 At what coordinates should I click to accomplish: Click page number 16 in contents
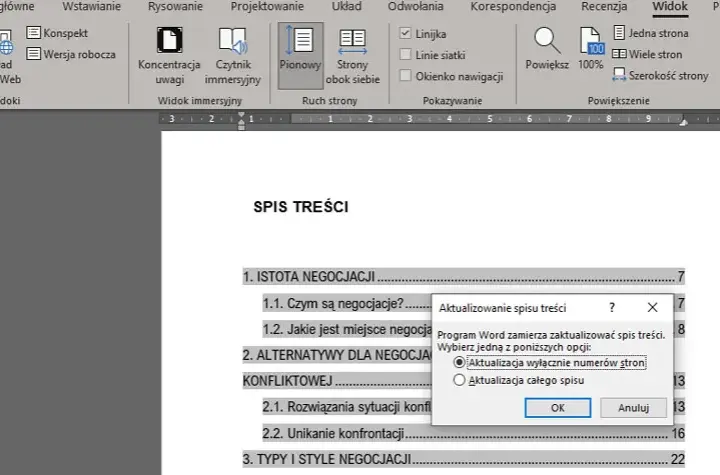point(678,433)
